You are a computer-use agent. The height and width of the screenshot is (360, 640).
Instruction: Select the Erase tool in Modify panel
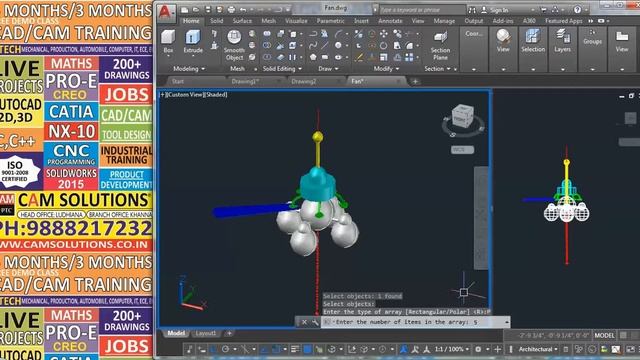click(x=359, y=57)
